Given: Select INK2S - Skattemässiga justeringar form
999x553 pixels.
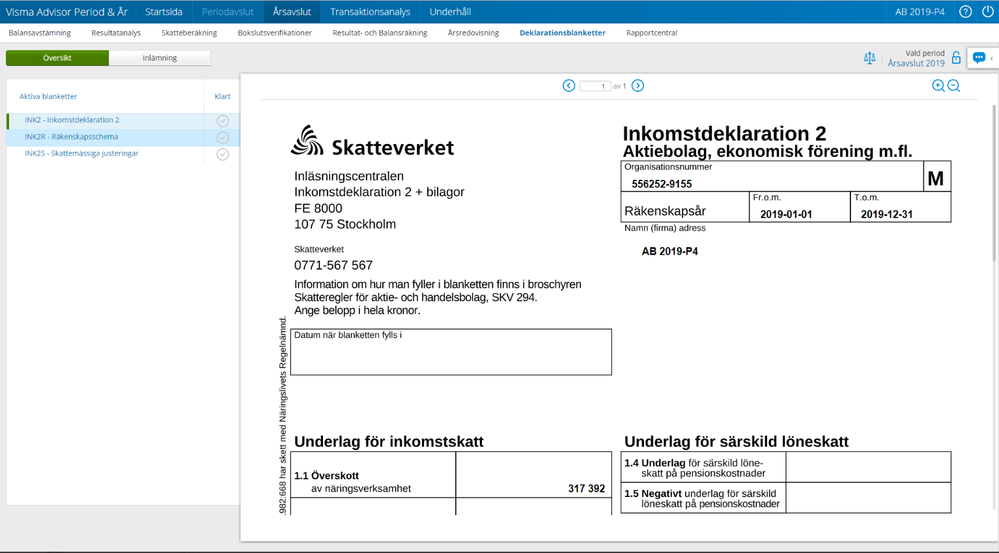Looking at the screenshot, I should pos(82,154).
